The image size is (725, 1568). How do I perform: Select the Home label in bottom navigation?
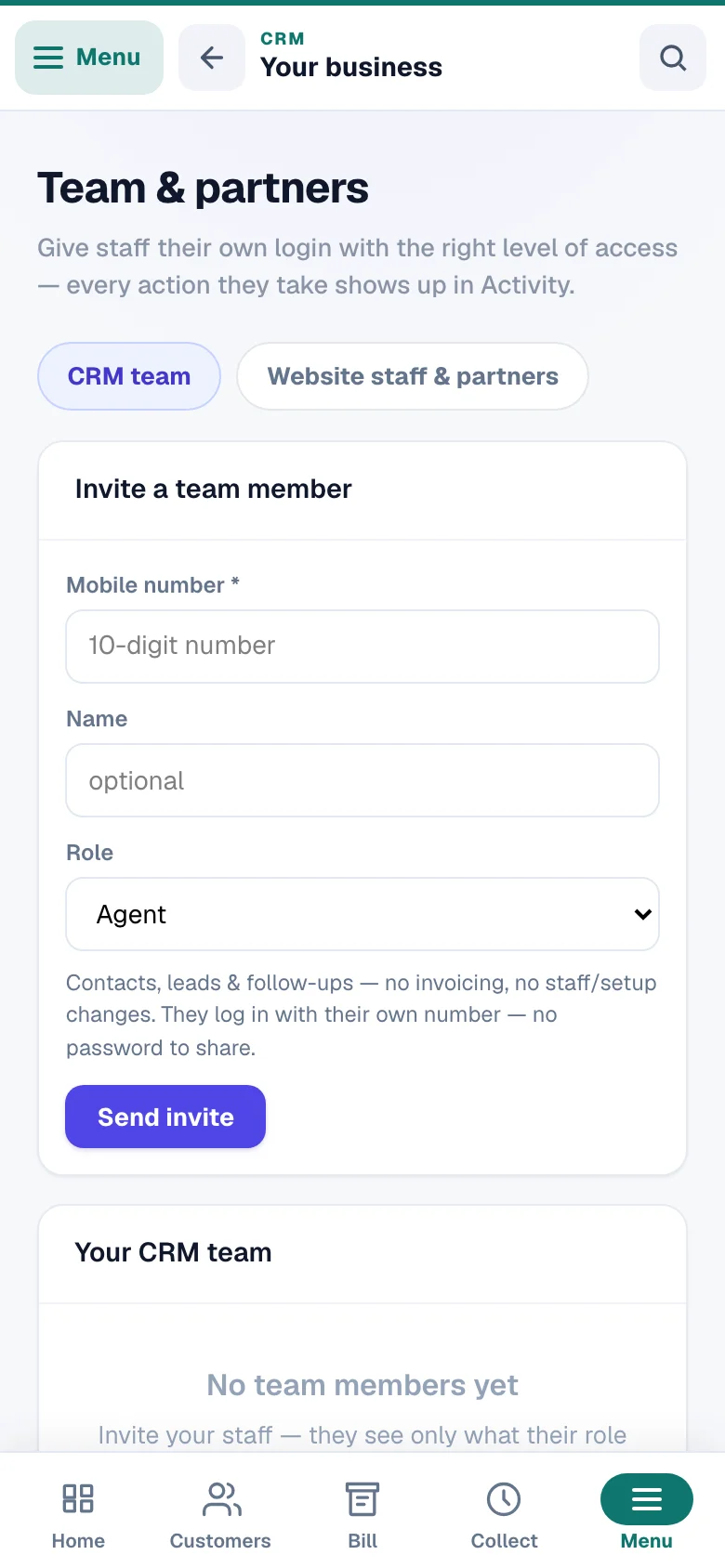point(78,1541)
